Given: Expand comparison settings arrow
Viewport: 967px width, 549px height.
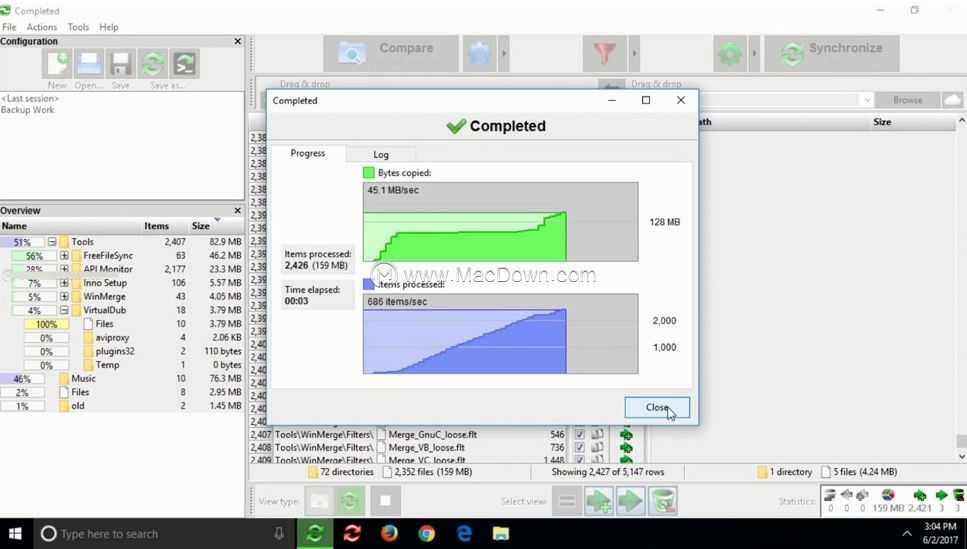Looking at the screenshot, I should pos(504,54).
